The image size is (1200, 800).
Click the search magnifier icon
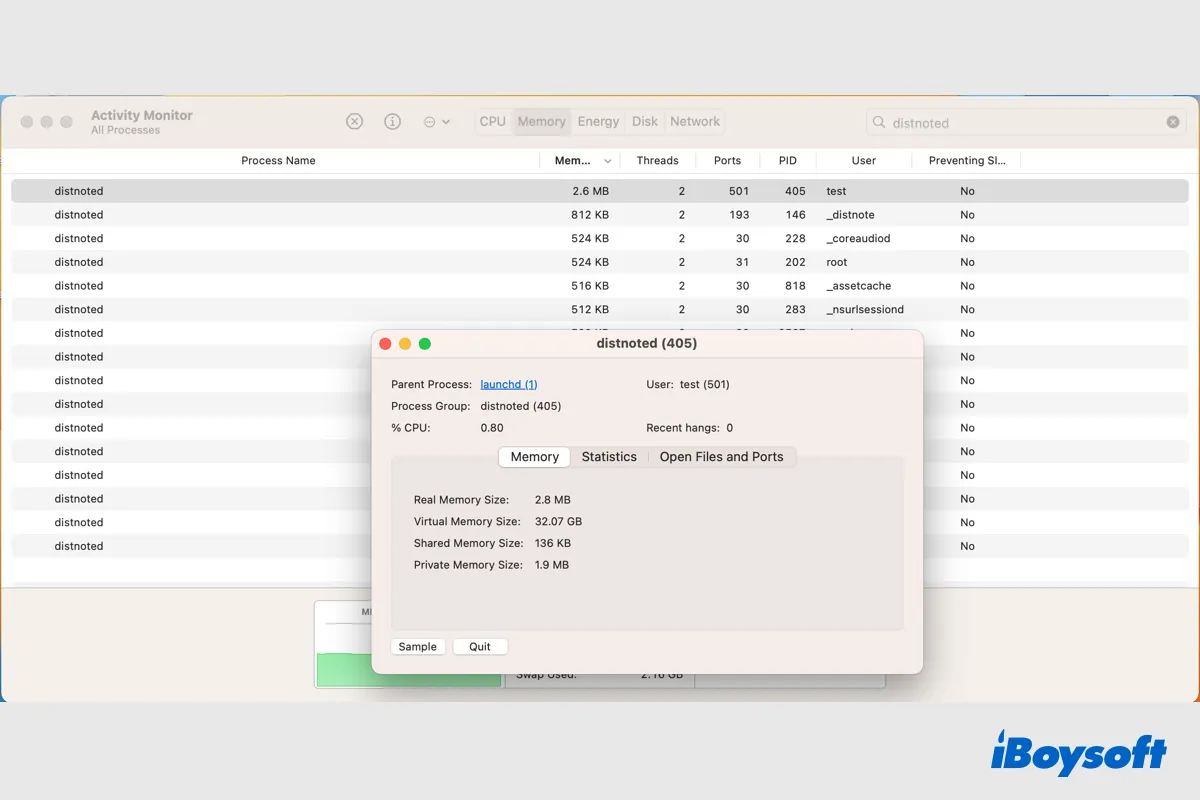pyautogui.click(x=879, y=122)
